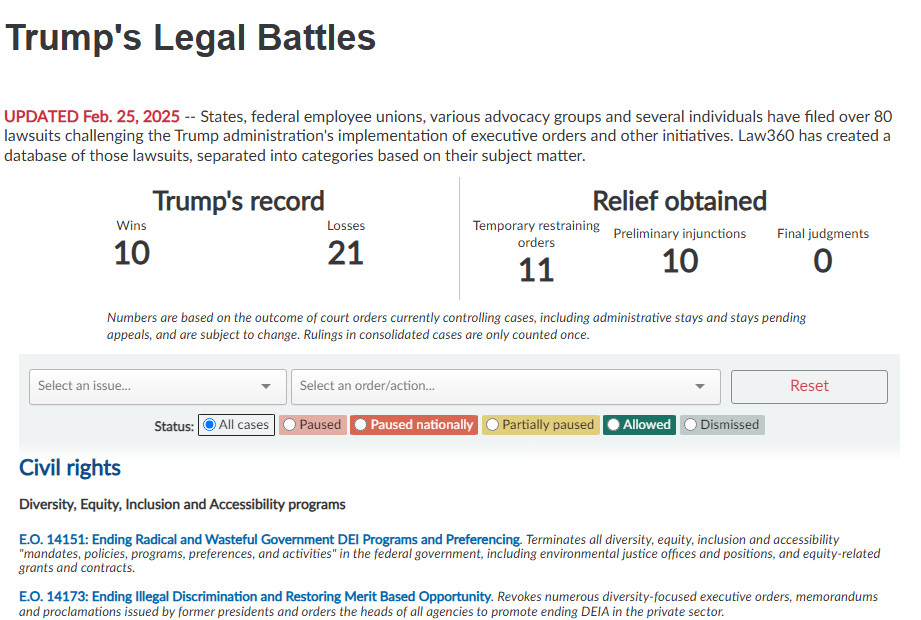Screen dimensions: 921x620
Task: Click the 'Trump's Legal Battles' page title
Action: pos(190,38)
